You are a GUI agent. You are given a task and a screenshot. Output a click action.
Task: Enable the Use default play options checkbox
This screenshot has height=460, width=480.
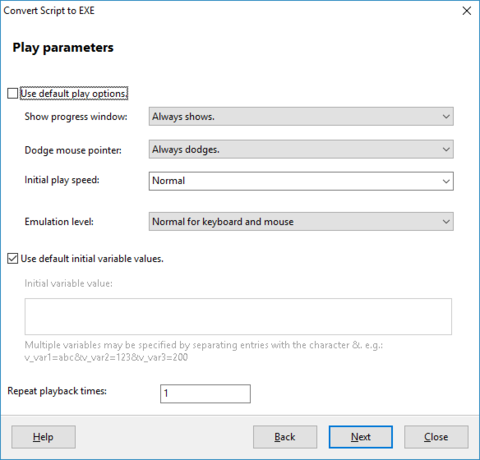(13, 93)
